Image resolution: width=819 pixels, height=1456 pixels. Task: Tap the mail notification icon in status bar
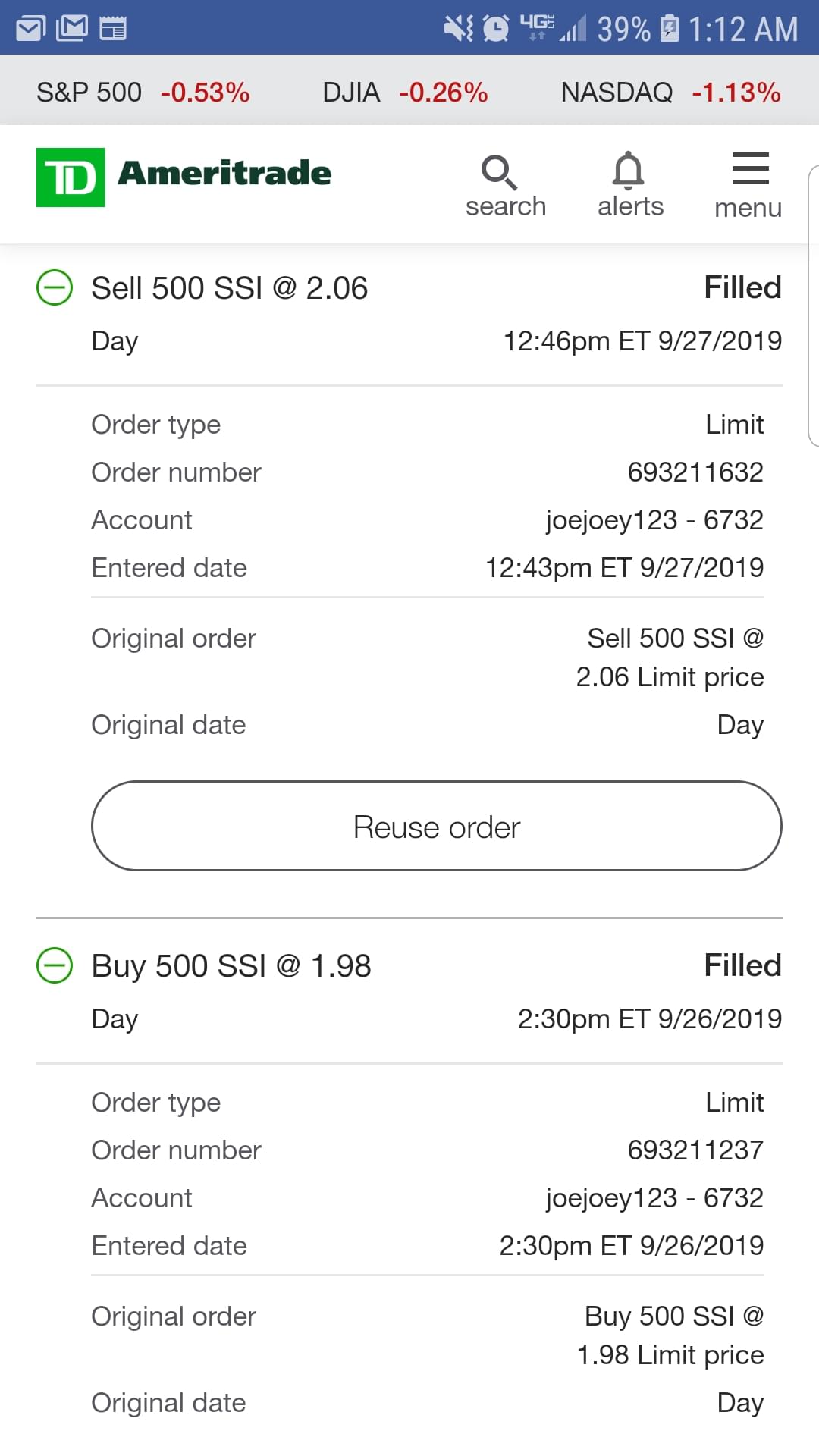(x=30, y=29)
